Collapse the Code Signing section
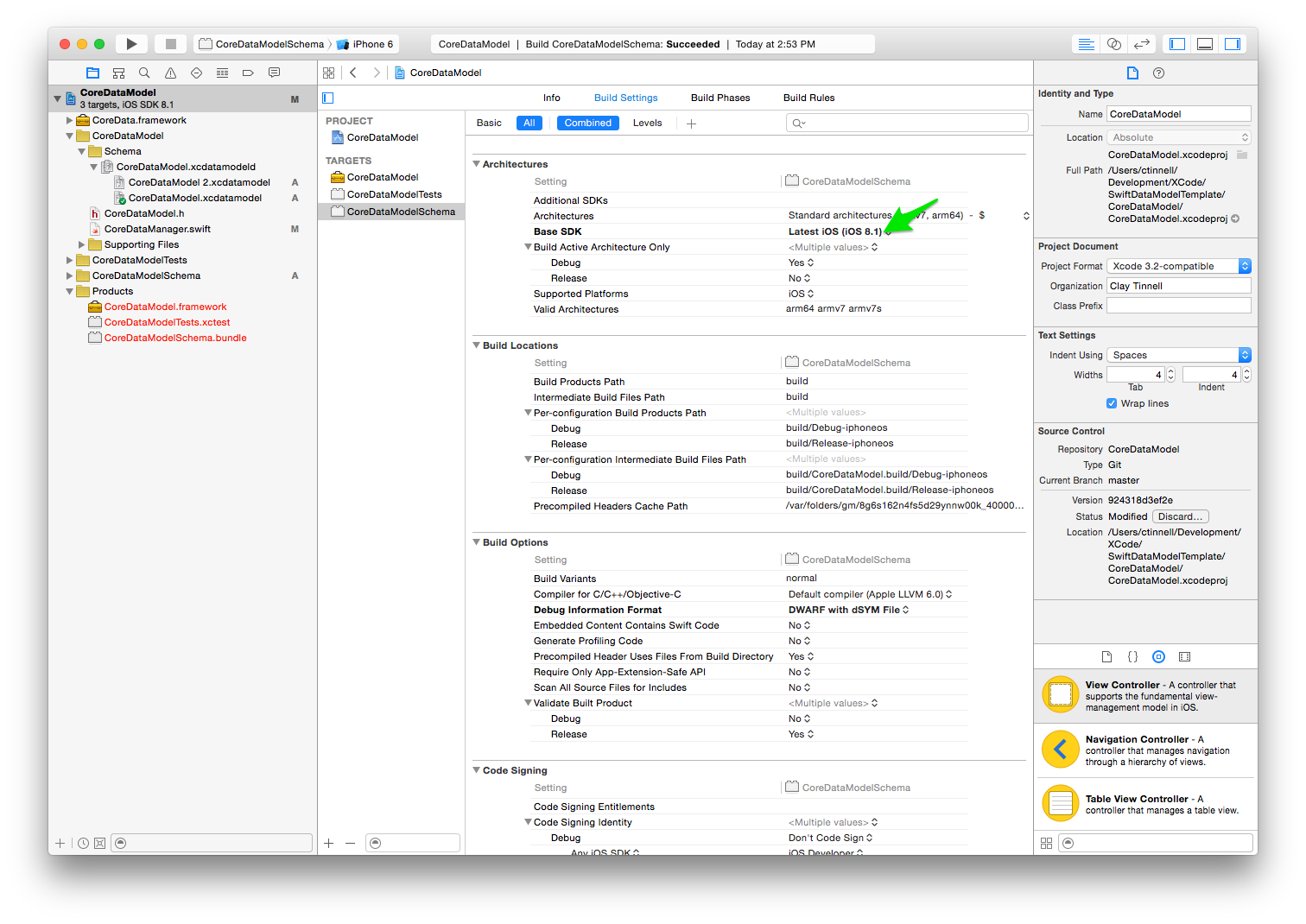The width and height of the screenshot is (1306, 924). 476,770
